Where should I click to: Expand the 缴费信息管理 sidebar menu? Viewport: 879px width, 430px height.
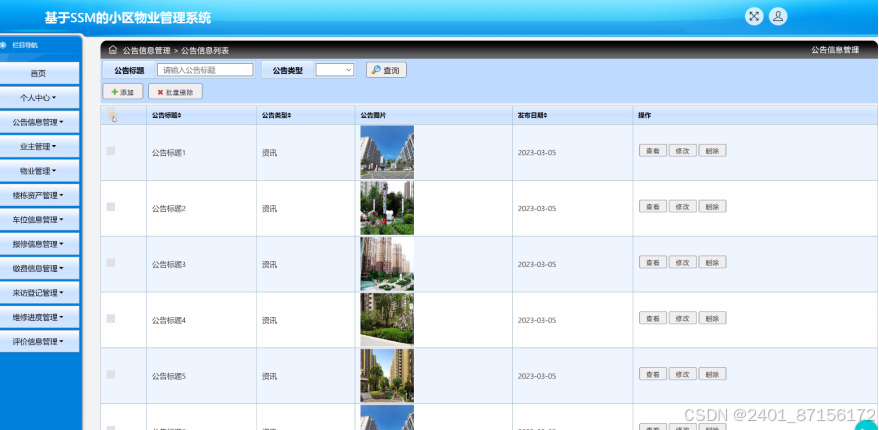(39, 268)
